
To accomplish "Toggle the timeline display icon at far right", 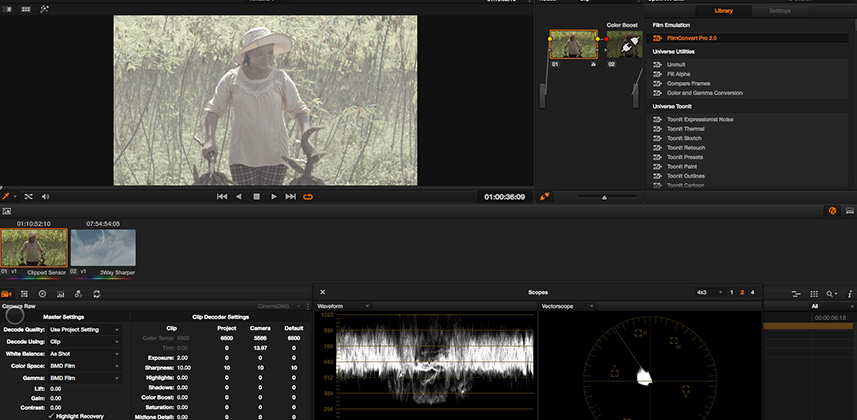I will (850, 211).
